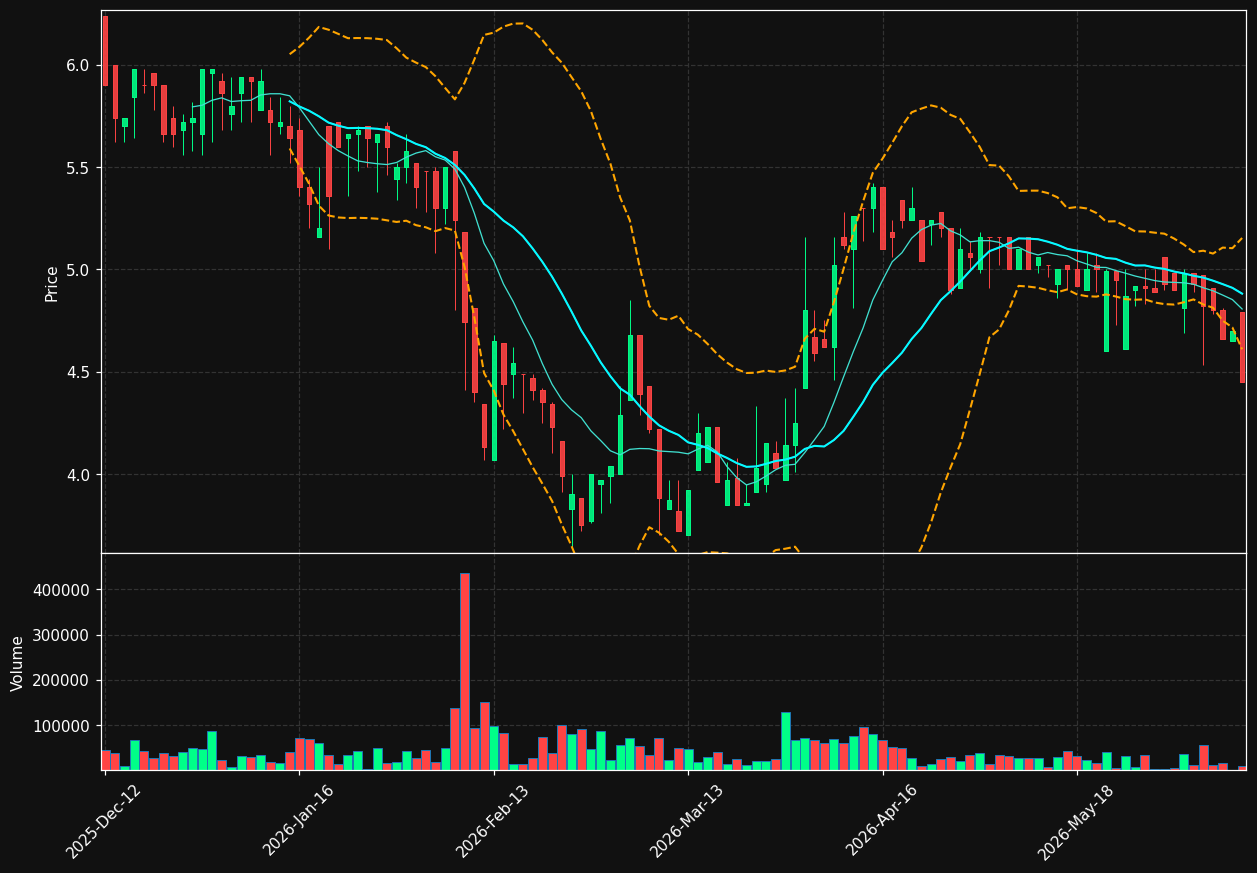Click the 2025-Dec-12 date label
Image resolution: width=1257 pixels, height=873 pixels.
click(104, 822)
